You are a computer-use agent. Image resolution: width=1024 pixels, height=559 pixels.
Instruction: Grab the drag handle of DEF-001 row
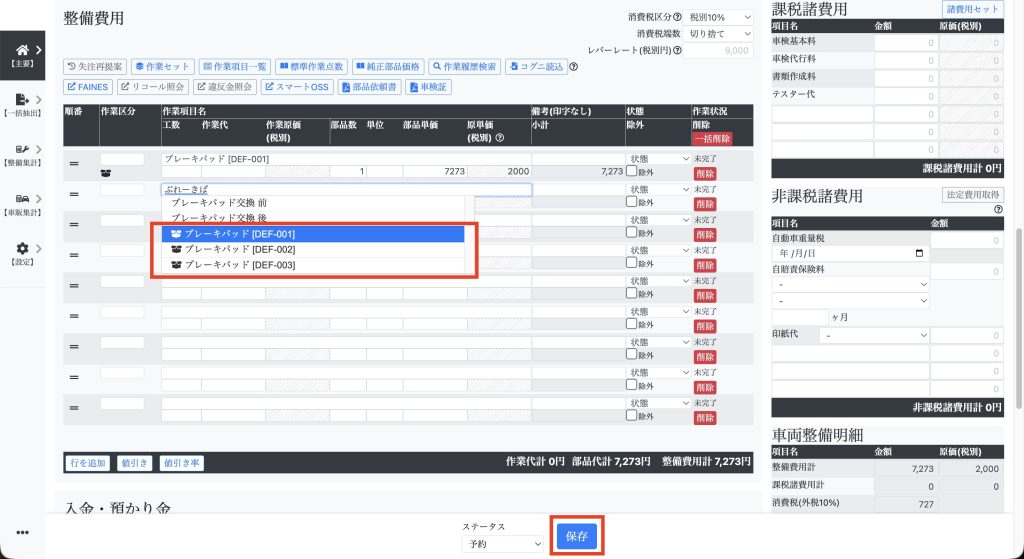pos(74,164)
